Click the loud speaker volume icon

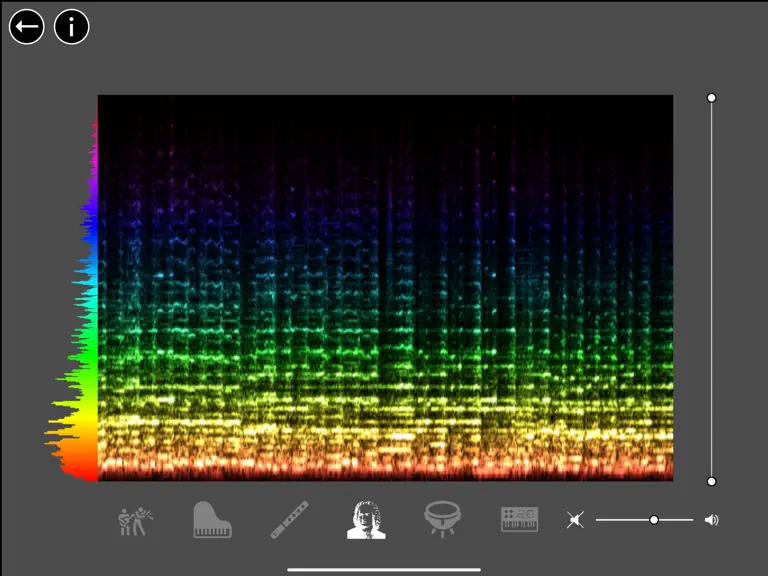712,520
